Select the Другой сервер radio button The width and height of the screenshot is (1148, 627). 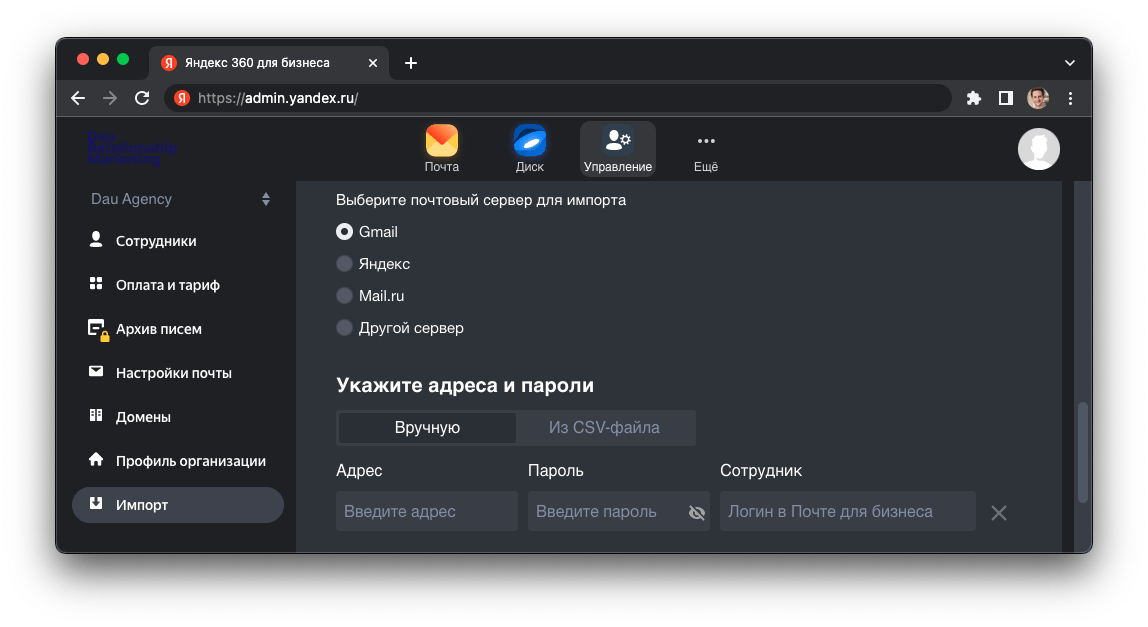click(344, 328)
